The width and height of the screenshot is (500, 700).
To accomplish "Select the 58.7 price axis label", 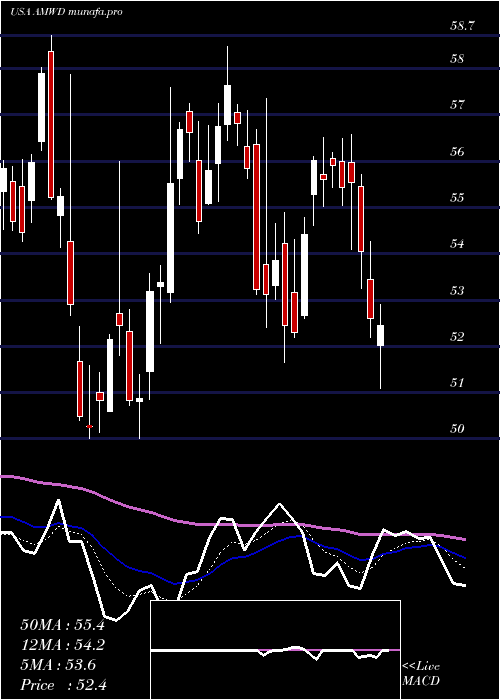I will (462, 26).
